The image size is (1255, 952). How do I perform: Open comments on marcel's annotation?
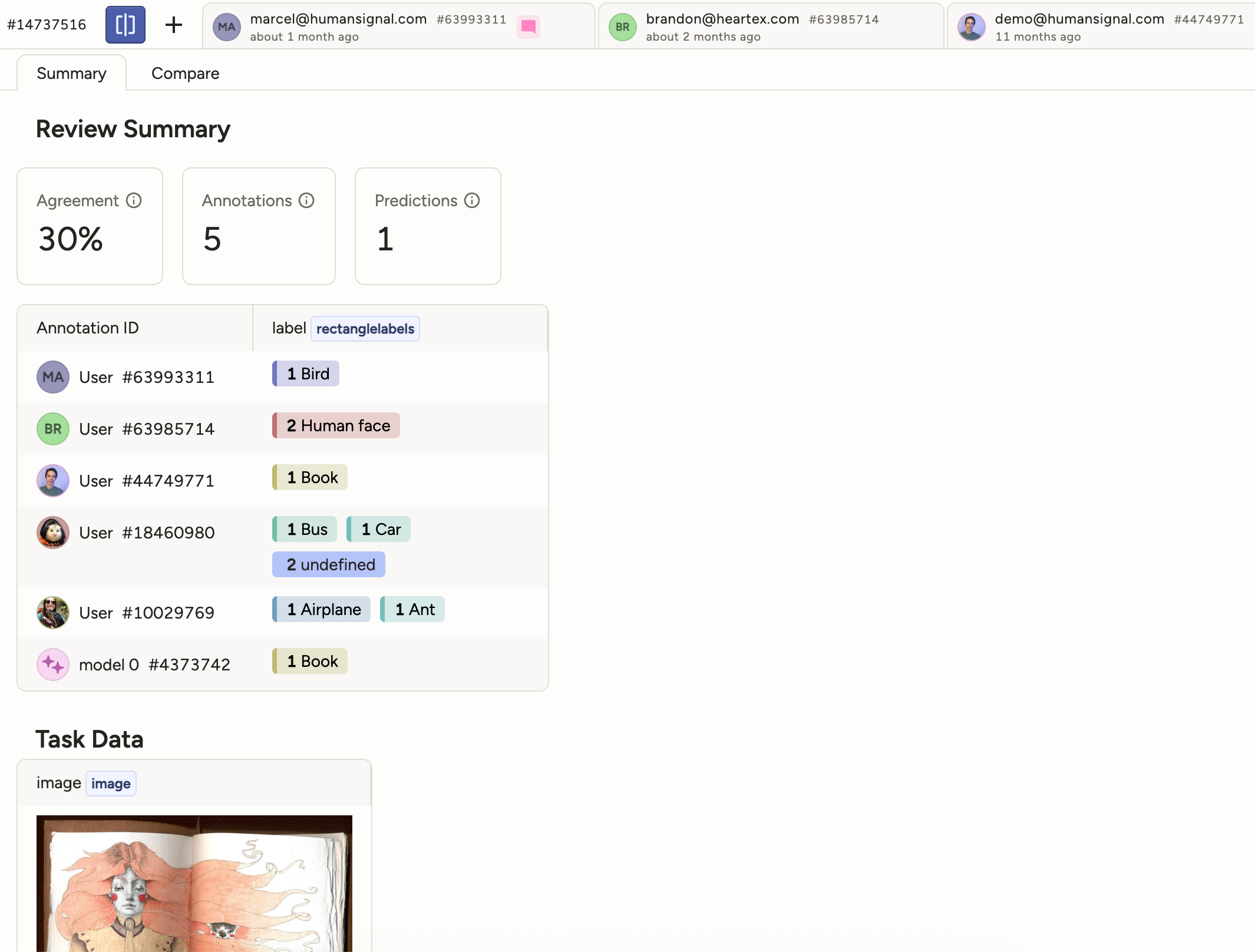pyautogui.click(x=529, y=27)
